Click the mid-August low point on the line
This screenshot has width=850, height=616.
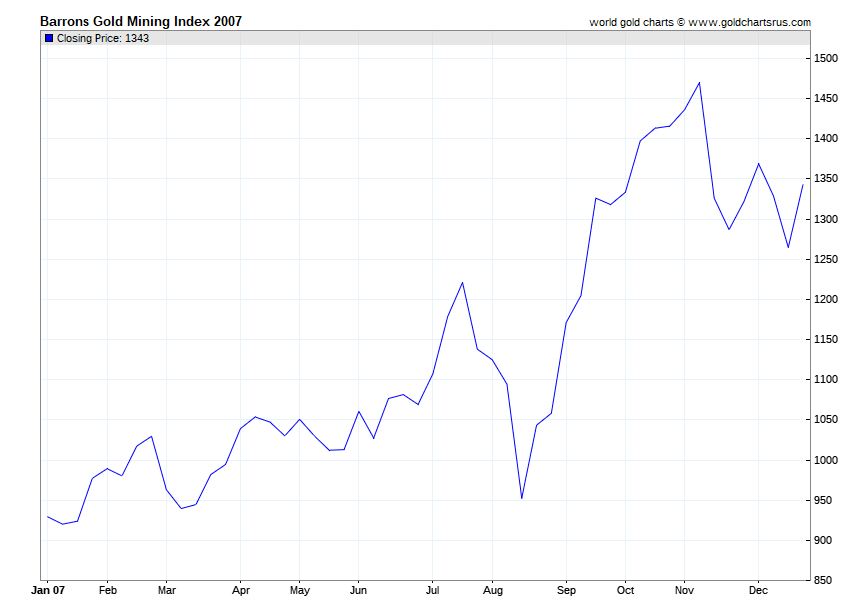pyautogui.click(x=521, y=498)
